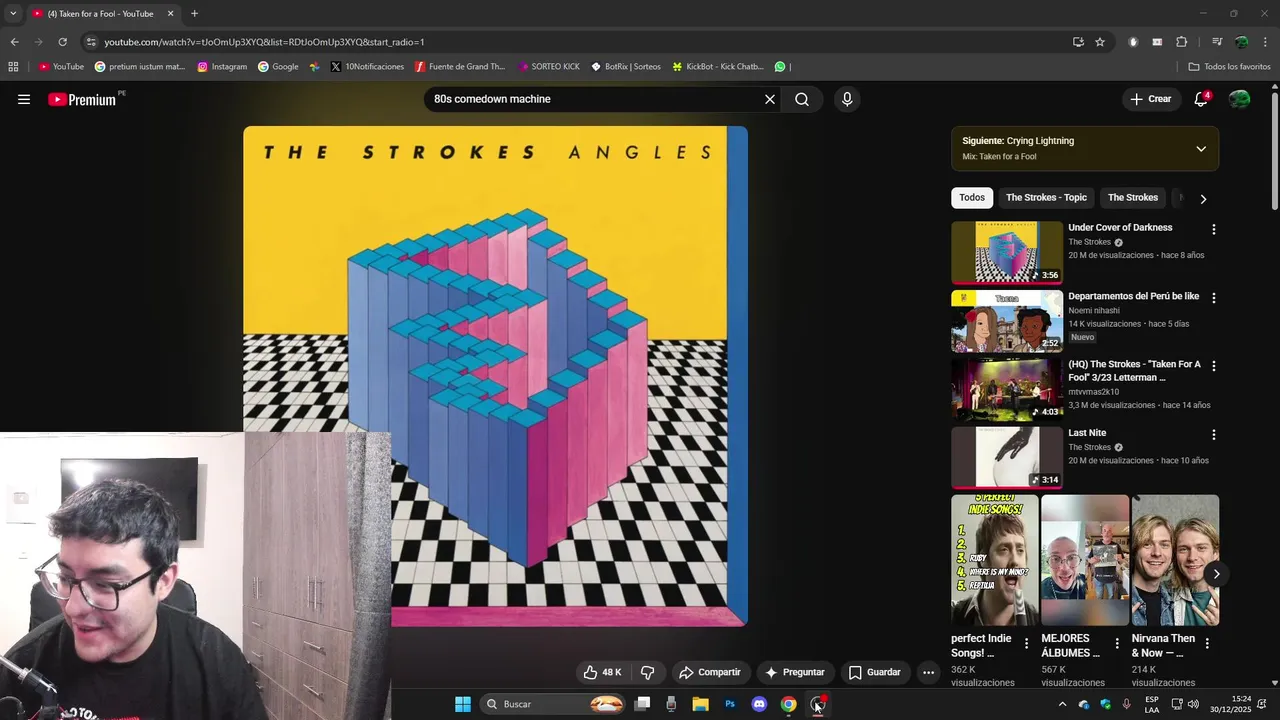
Task: Click the page vertical scrollbar
Action: [x=1275, y=150]
